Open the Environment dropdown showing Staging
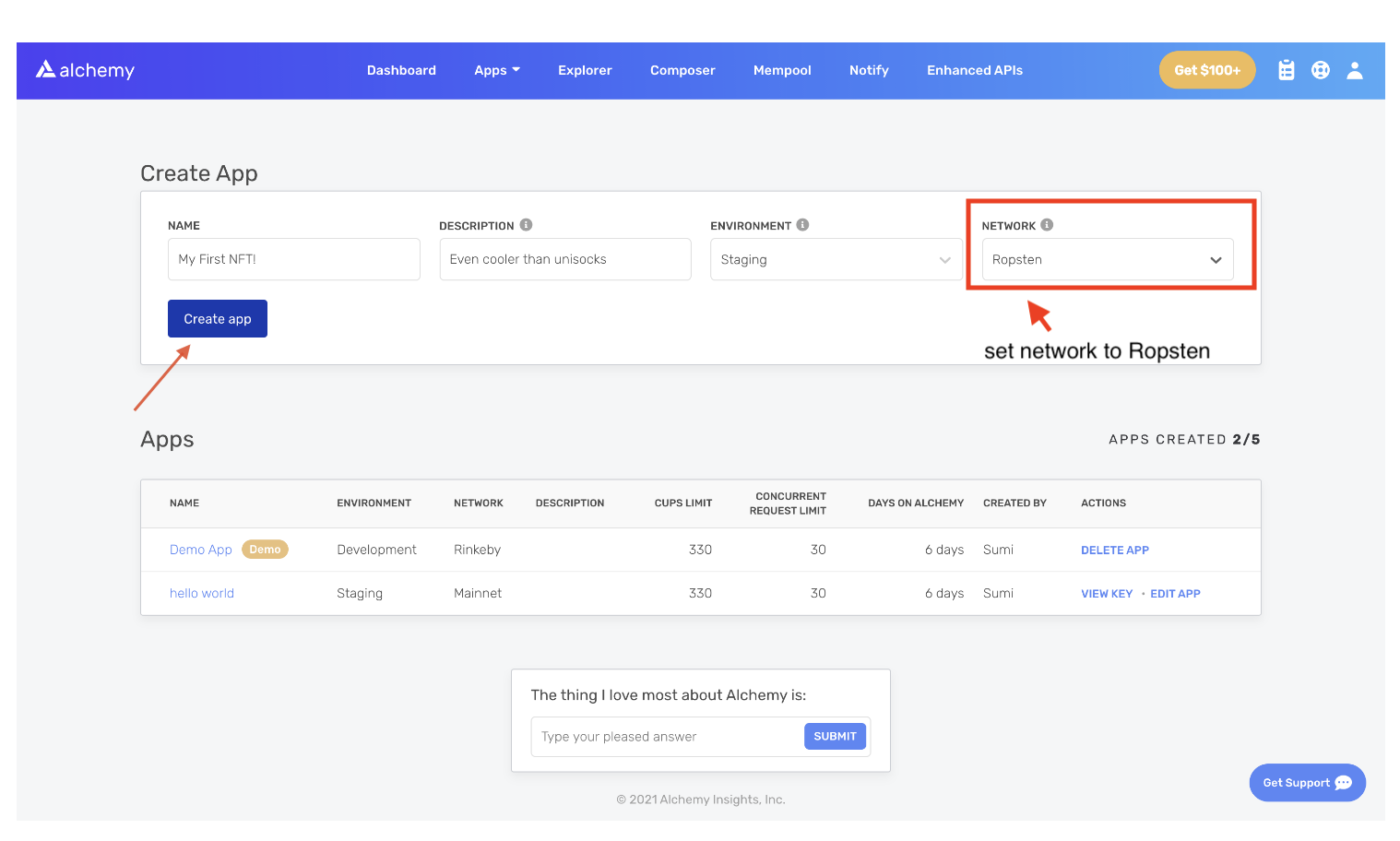The width and height of the screenshot is (1400, 841). tap(836, 260)
